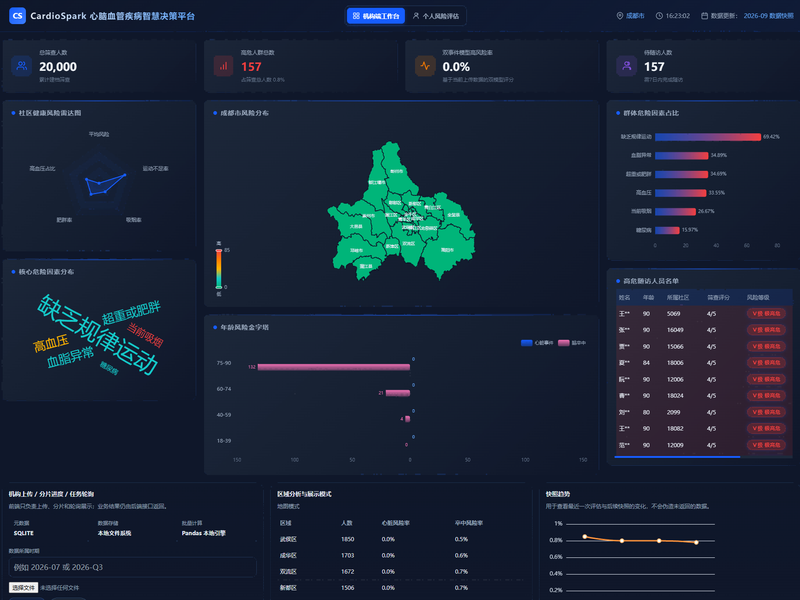This screenshot has height=600, width=800.
Task: Click the purple person icon on 待随访人数 card
Action: point(627,66)
